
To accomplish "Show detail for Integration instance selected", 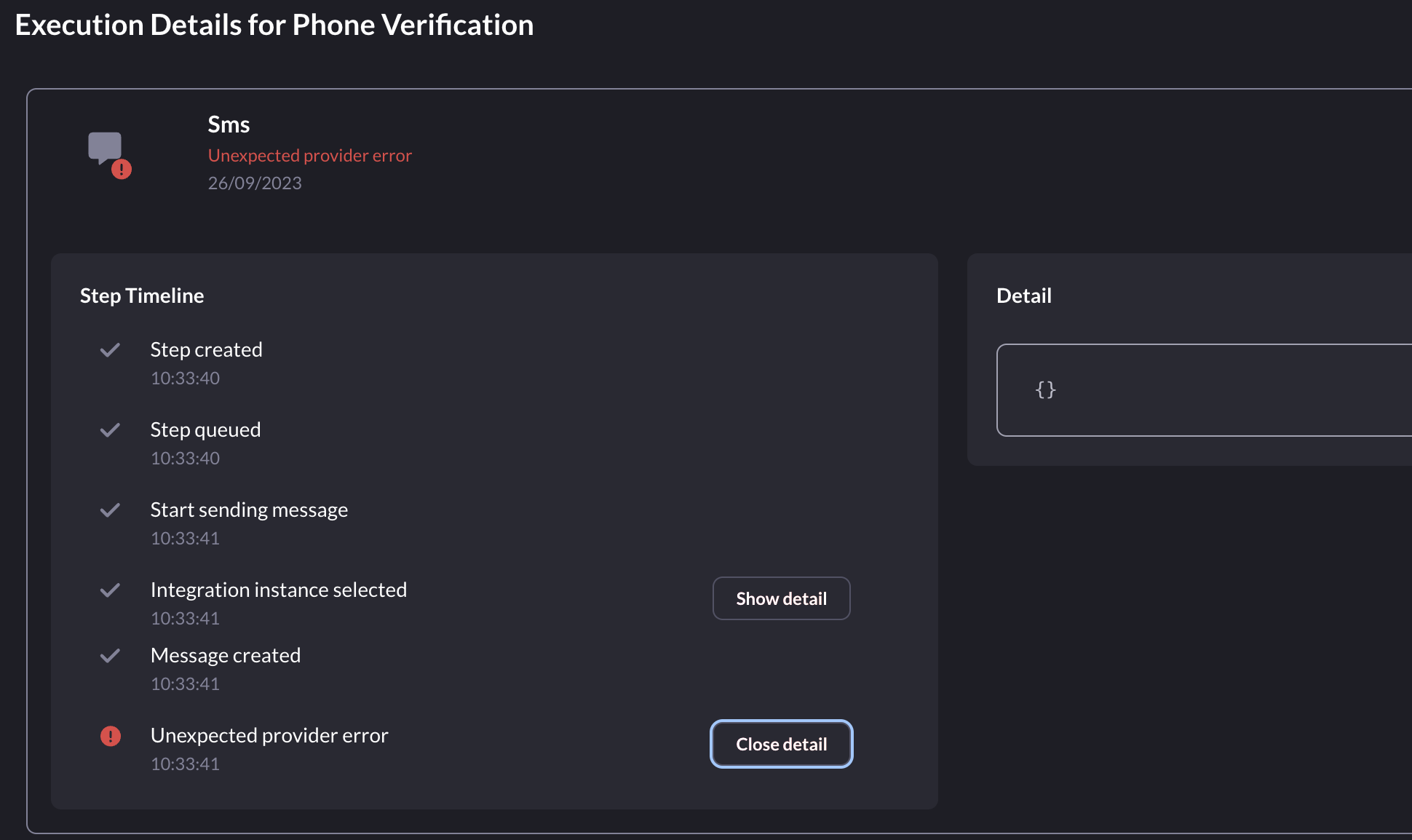I will [x=781, y=598].
